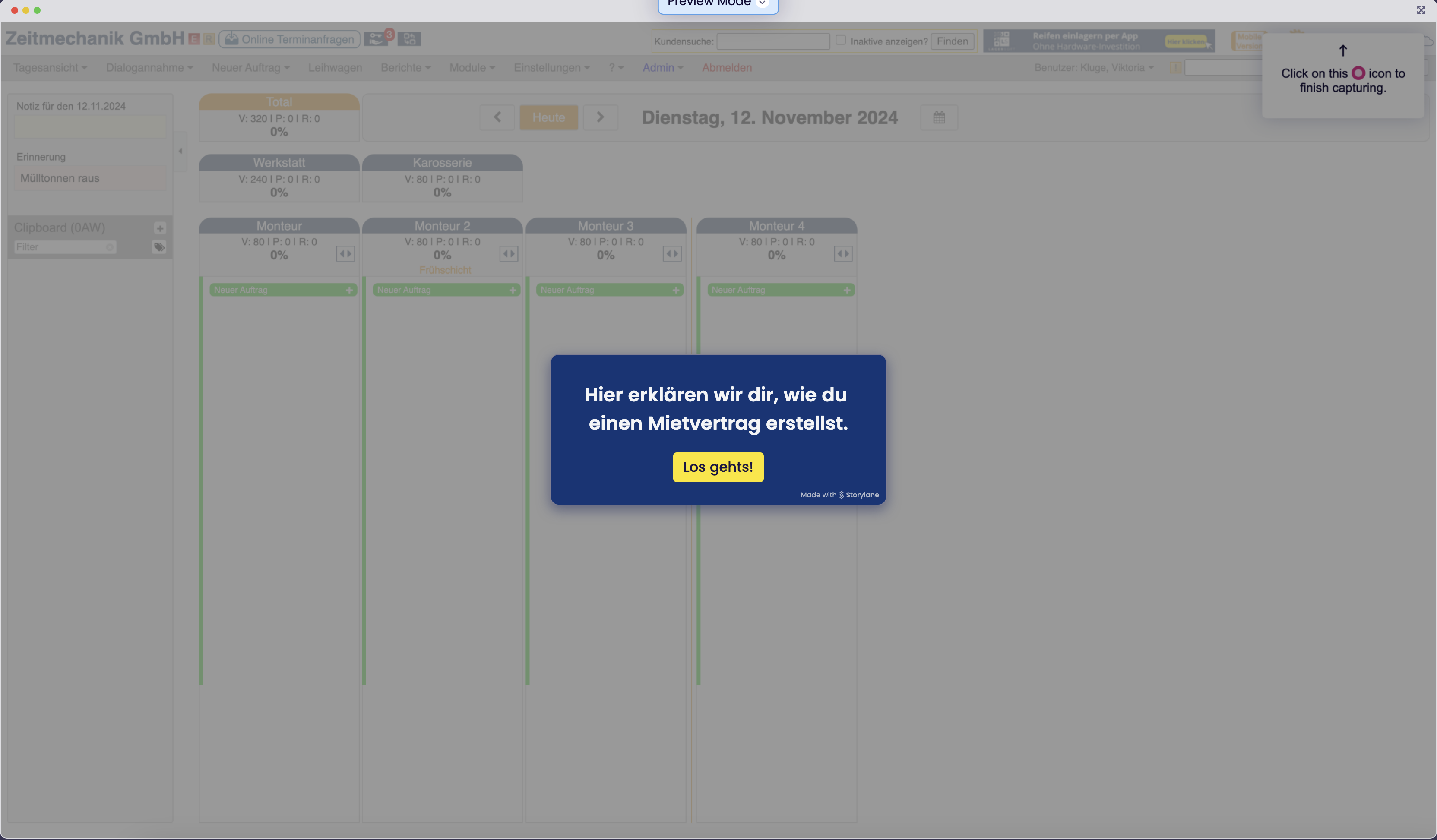Click the Clipboard tags icon
Screen dimensions: 1437x840
click(x=159, y=247)
